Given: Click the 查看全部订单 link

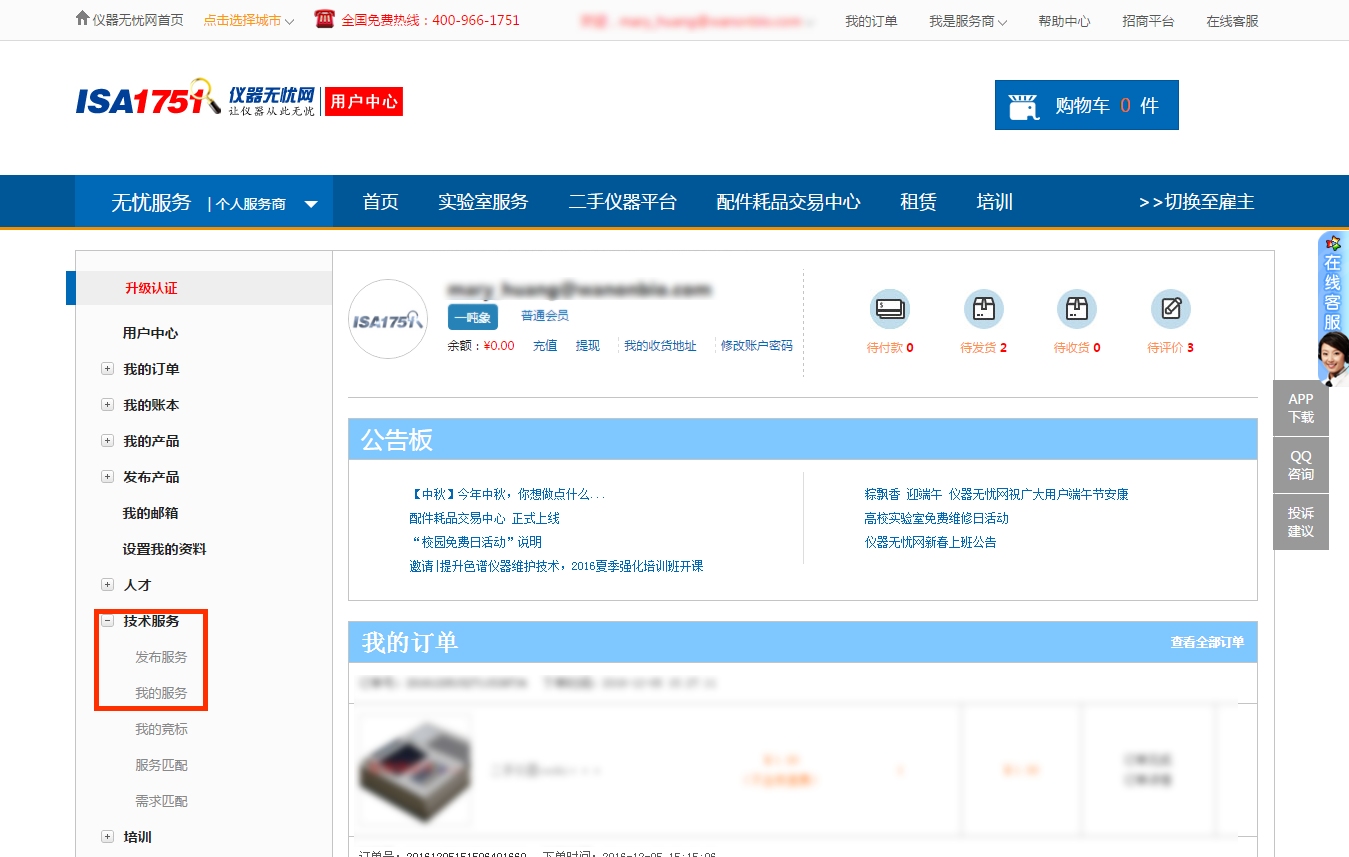Looking at the screenshot, I should point(1215,645).
